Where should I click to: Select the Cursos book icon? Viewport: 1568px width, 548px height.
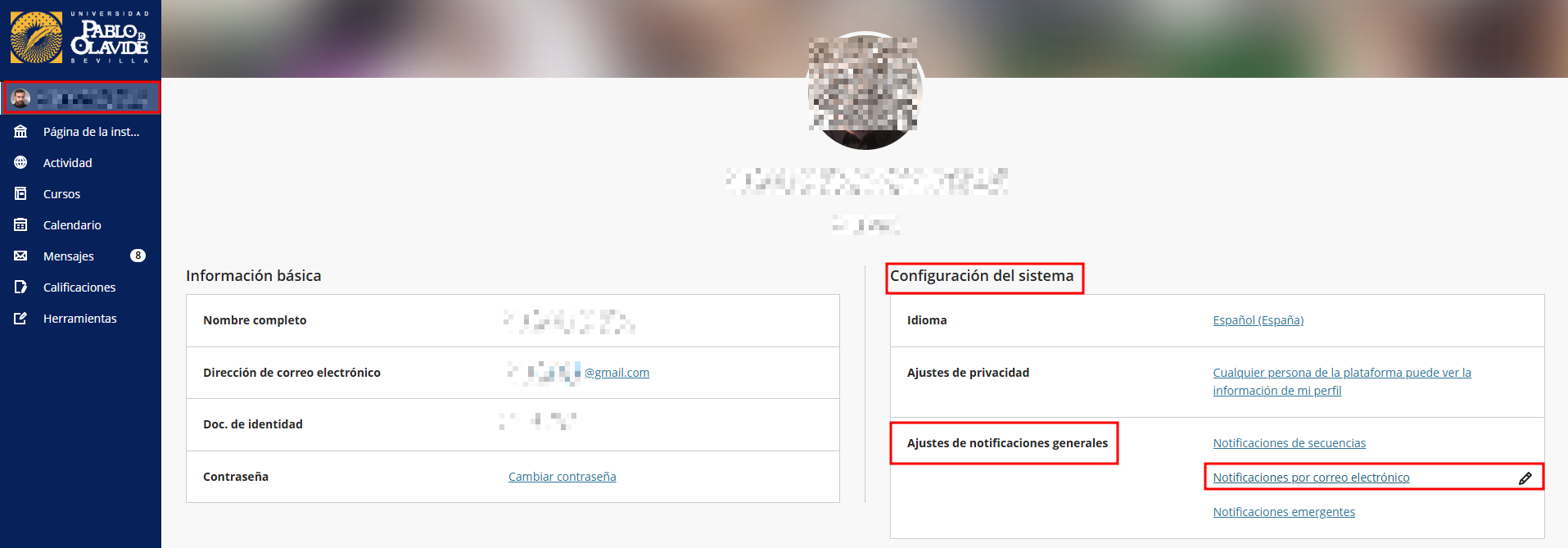(20, 194)
